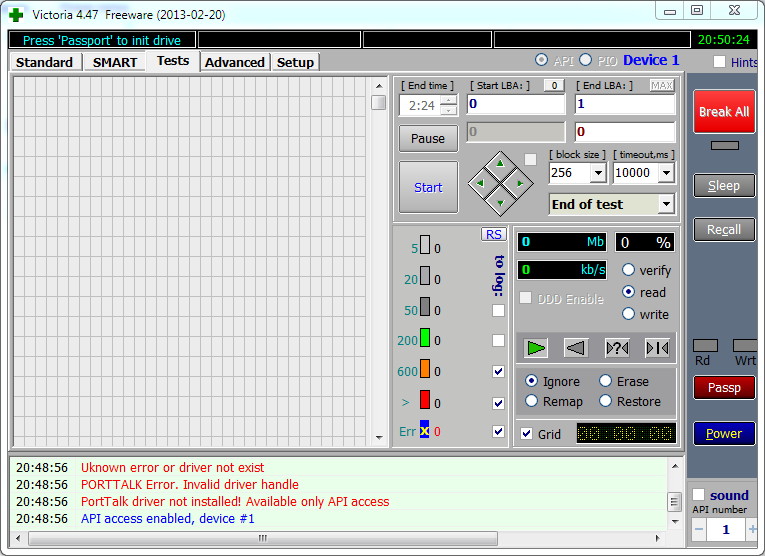Click the reverse scan arrow icon

point(576,348)
